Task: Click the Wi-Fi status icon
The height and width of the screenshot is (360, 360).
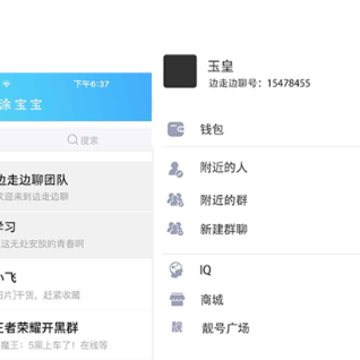Action: coord(6,84)
